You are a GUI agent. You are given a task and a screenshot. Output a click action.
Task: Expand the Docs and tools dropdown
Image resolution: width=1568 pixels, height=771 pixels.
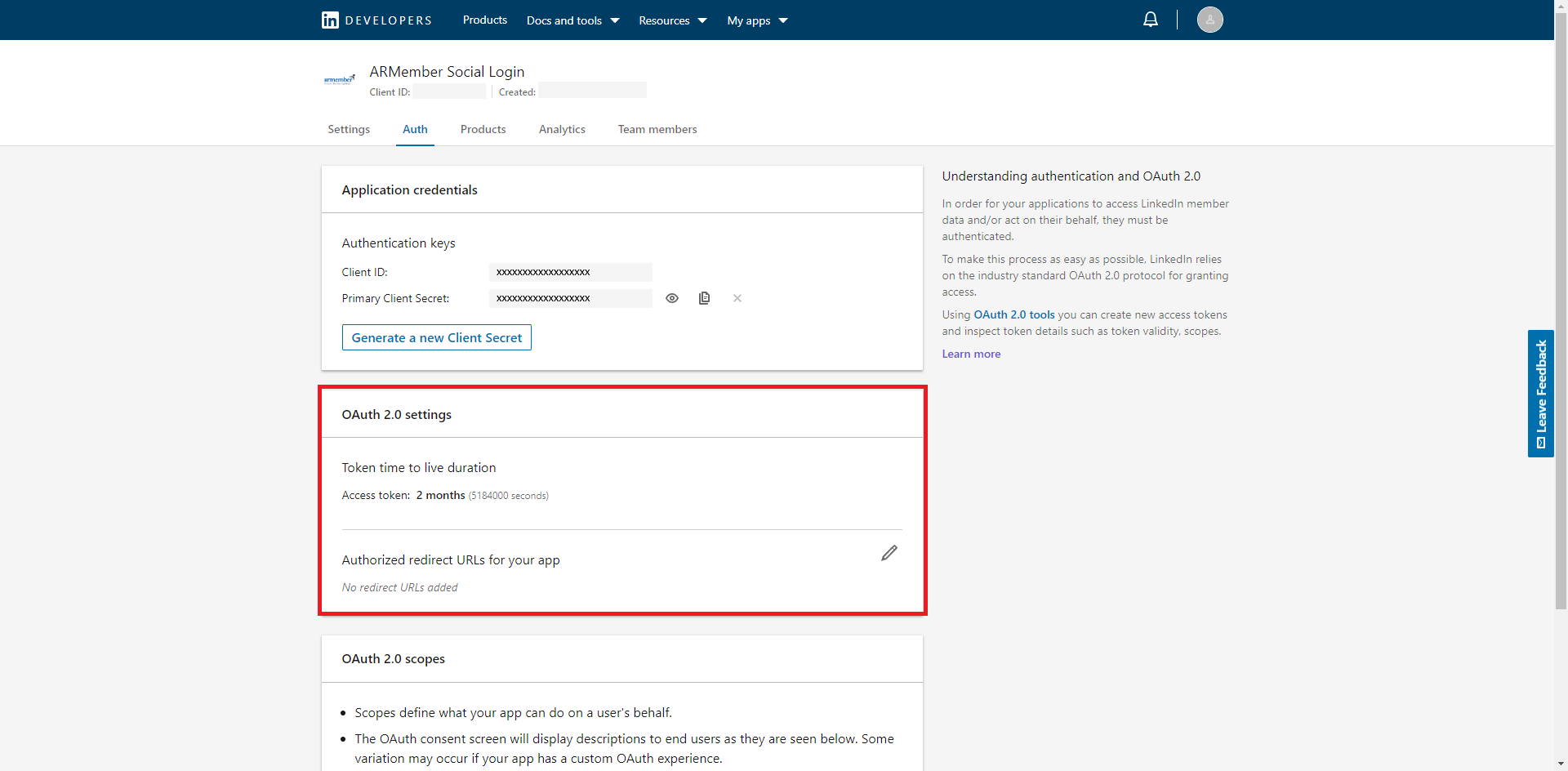tap(572, 20)
